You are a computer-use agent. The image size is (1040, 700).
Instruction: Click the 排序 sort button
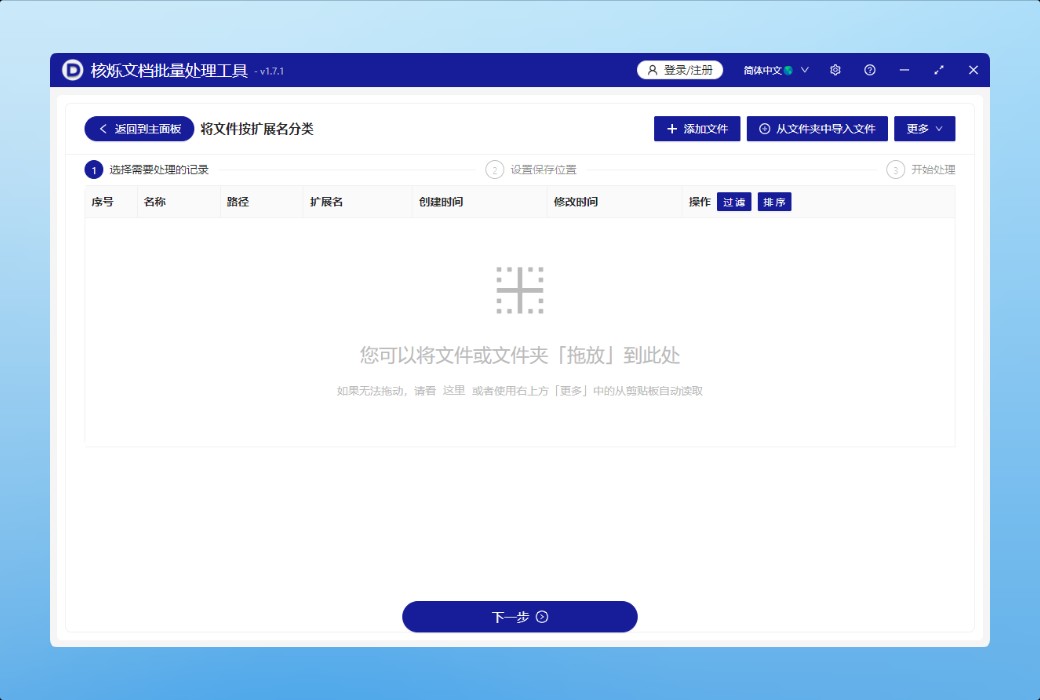(x=774, y=202)
